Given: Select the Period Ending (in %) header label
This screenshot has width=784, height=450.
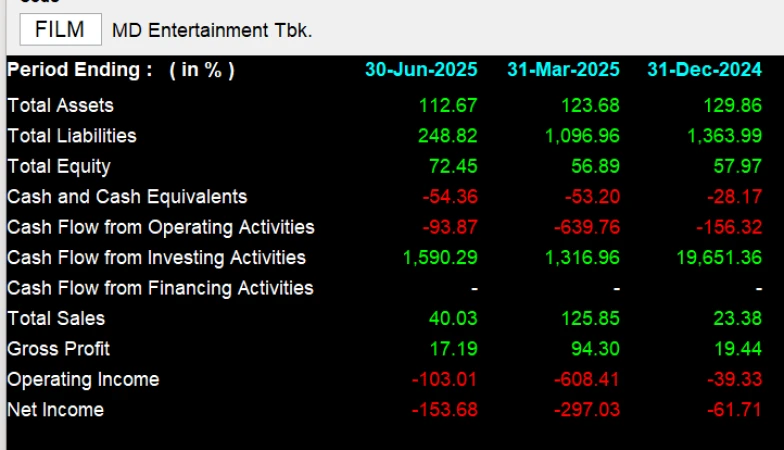Looking at the screenshot, I should coord(120,70).
